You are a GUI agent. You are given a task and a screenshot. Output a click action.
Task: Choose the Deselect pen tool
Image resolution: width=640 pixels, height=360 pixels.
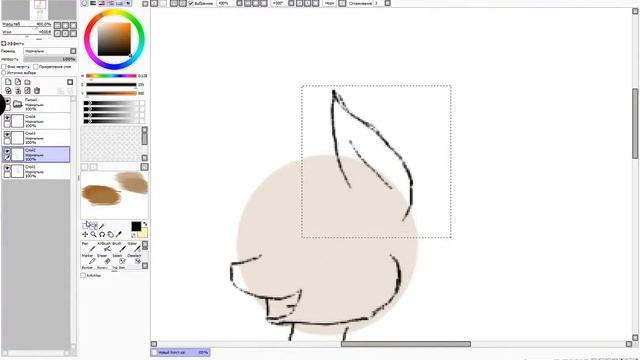coord(134,259)
